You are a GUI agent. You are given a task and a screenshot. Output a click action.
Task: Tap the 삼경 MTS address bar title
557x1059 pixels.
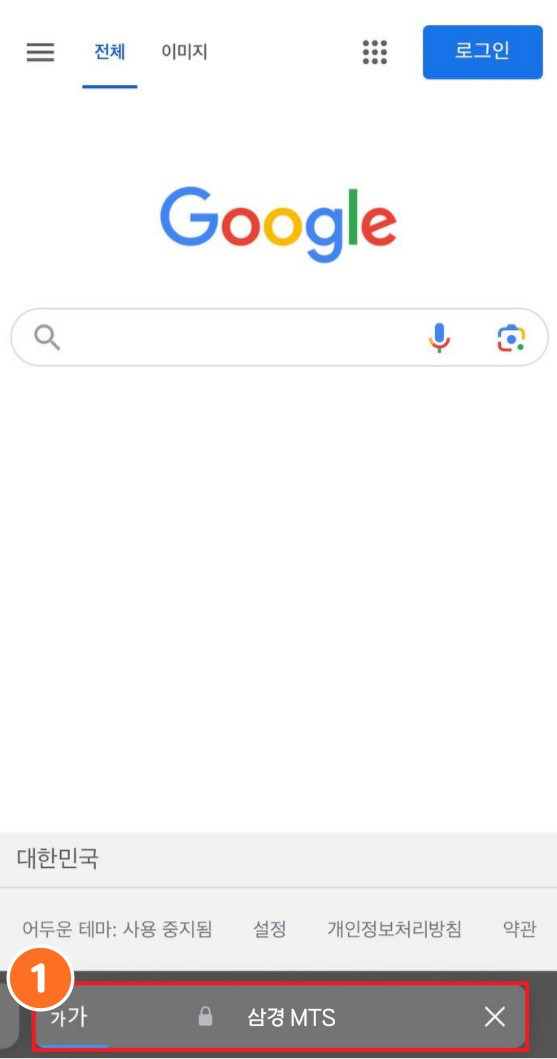[291, 1017]
